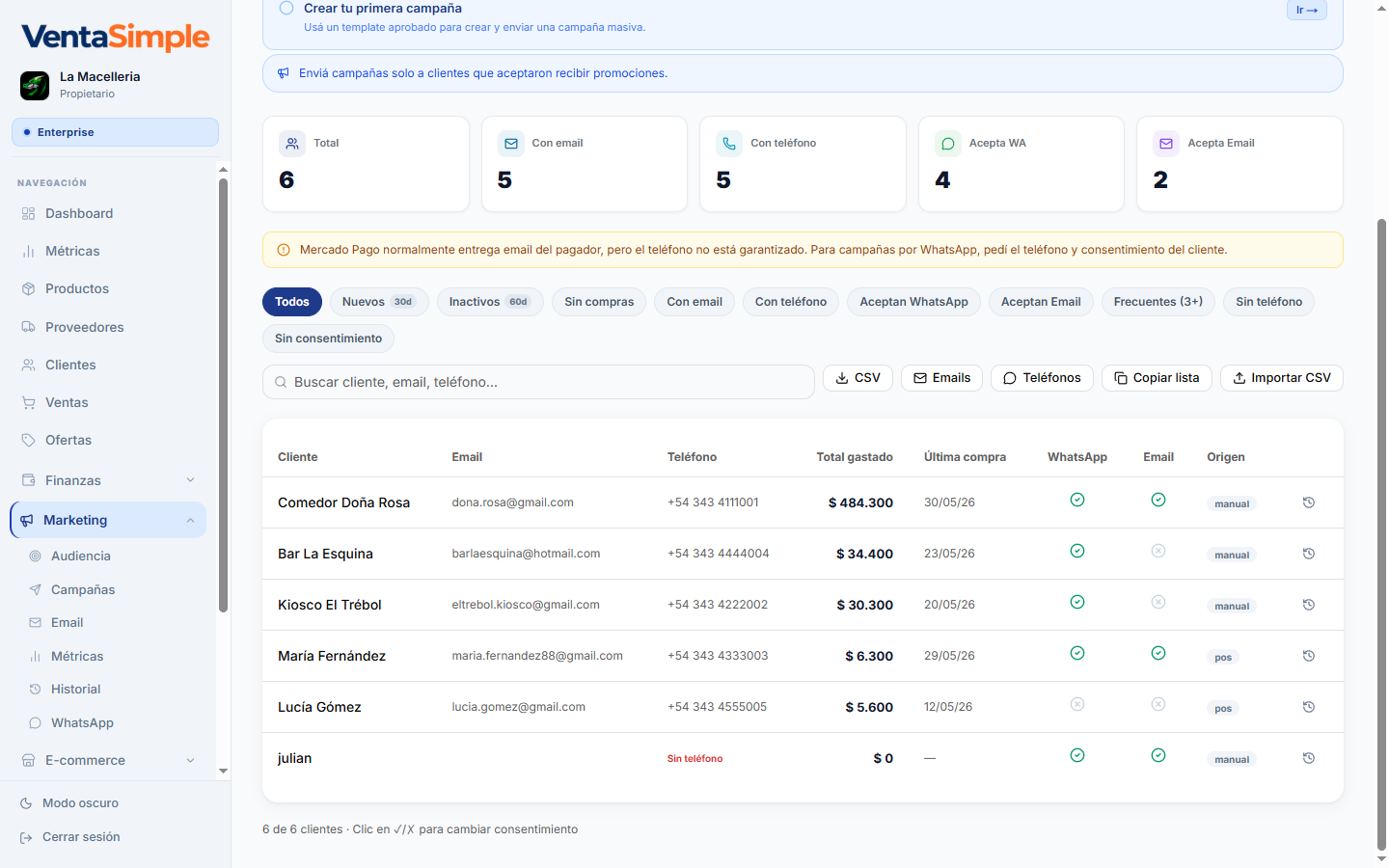Toggle Email consent for Lucía Gómez
Screen dimensions: 1389x868
click(x=1158, y=704)
